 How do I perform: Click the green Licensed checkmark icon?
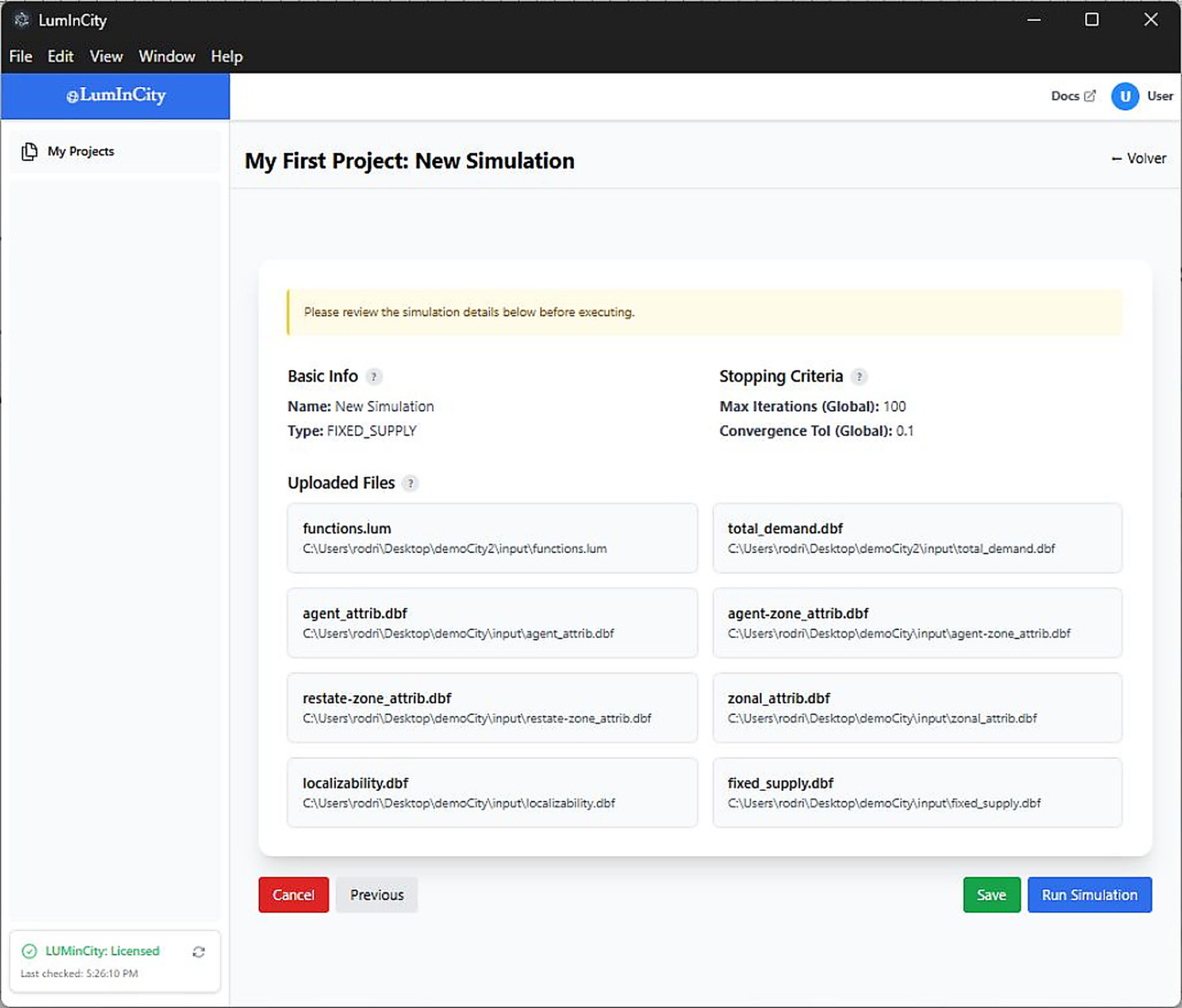[x=29, y=951]
